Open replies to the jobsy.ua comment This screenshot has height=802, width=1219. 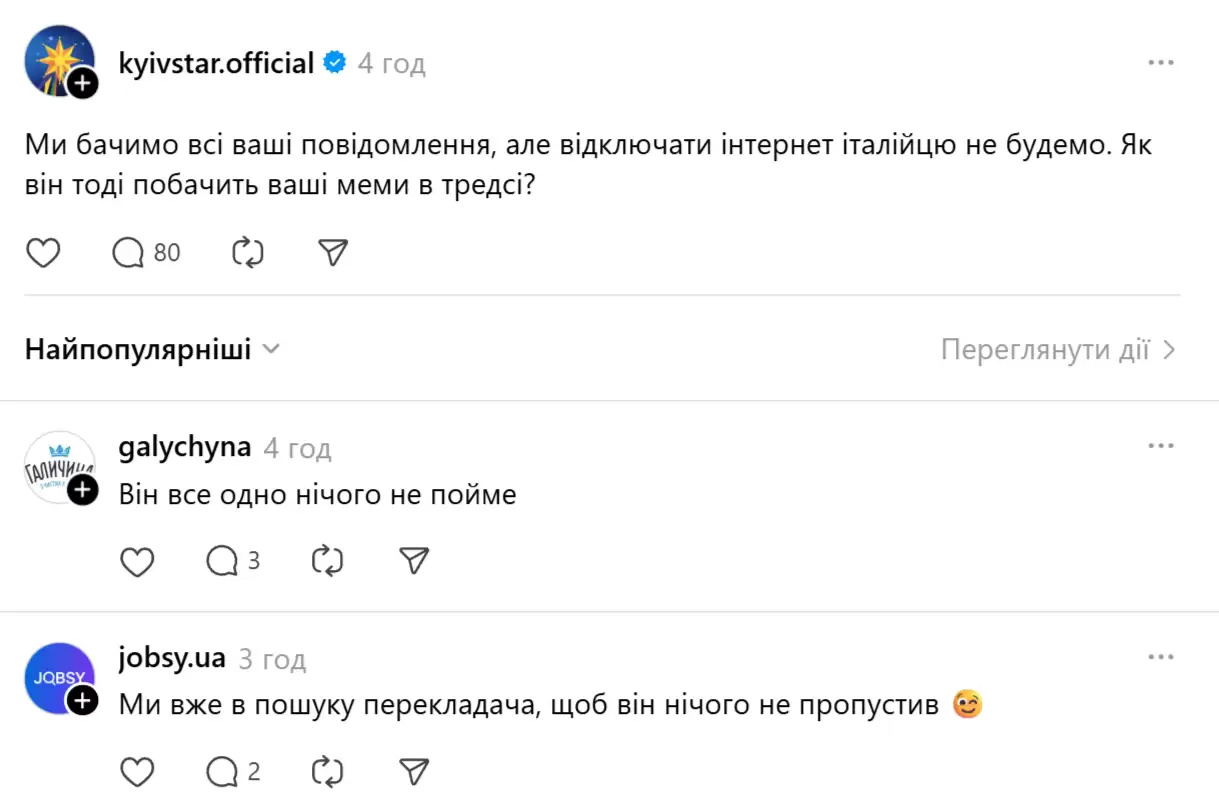click(x=224, y=771)
